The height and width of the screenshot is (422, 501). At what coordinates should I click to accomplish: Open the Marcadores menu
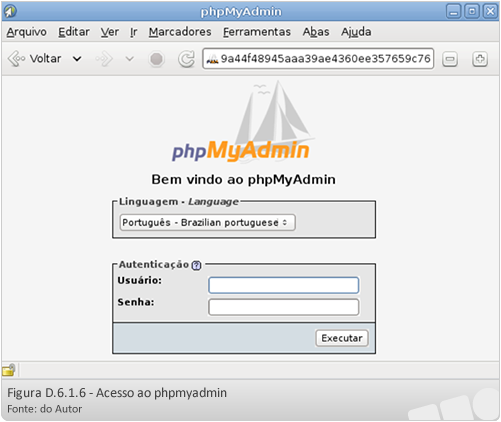click(180, 32)
